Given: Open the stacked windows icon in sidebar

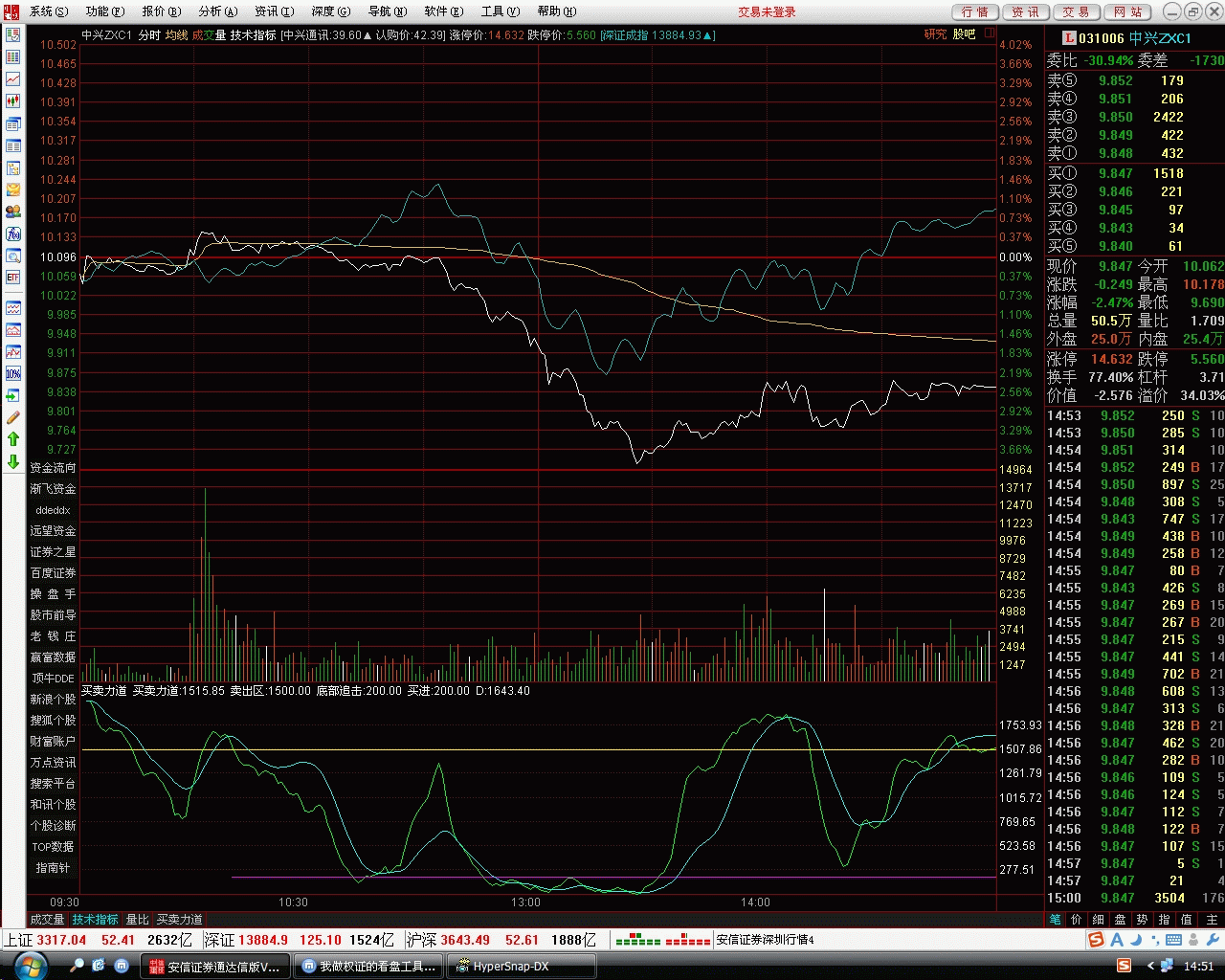Looking at the screenshot, I should tap(13, 123).
